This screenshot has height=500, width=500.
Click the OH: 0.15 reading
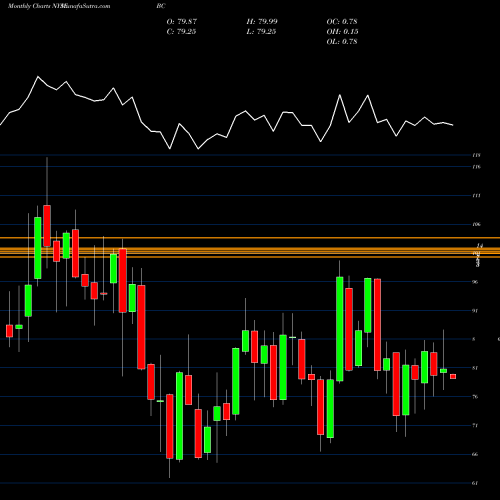tap(342, 32)
